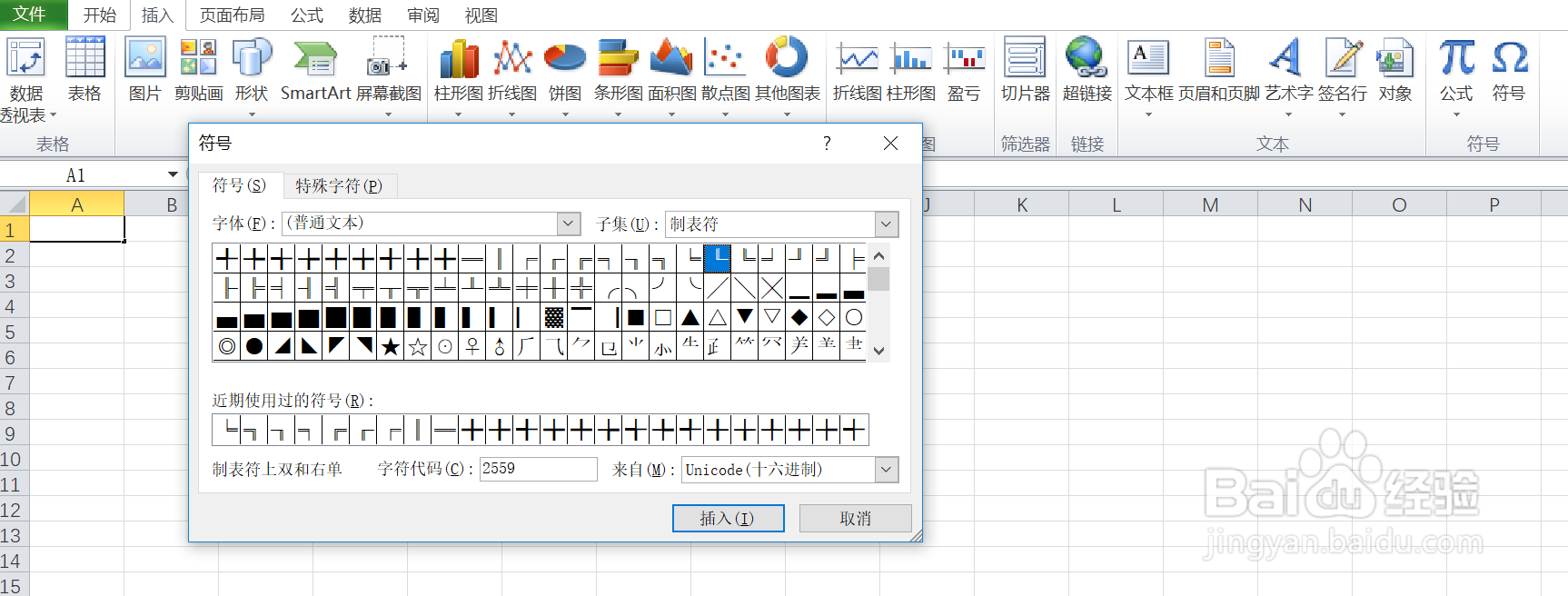Open 其他图表 other charts
The image size is (1568, 596).
tap(787, 77)
